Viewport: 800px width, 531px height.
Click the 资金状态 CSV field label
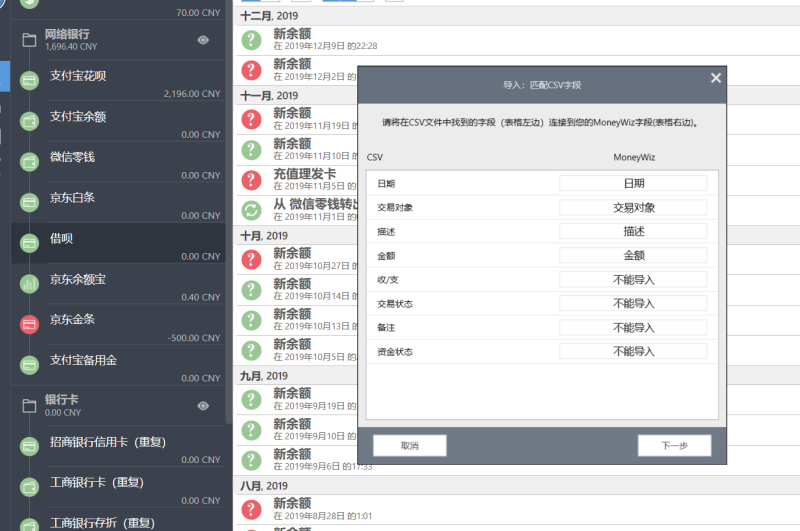click(x=395, y=351)
